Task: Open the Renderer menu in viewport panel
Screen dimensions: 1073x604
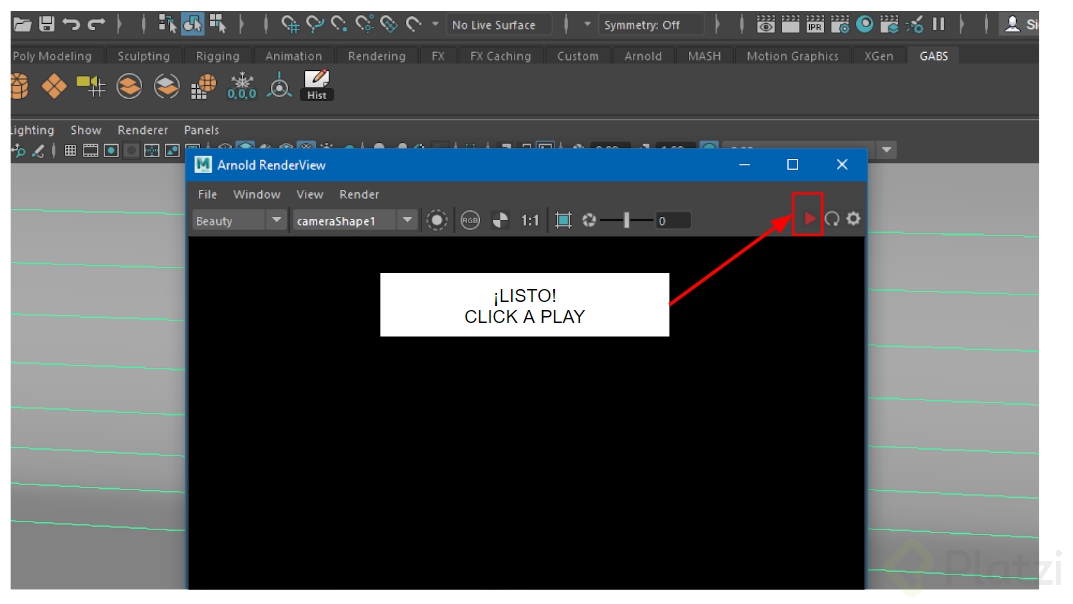Action: [x=142, y=130]
